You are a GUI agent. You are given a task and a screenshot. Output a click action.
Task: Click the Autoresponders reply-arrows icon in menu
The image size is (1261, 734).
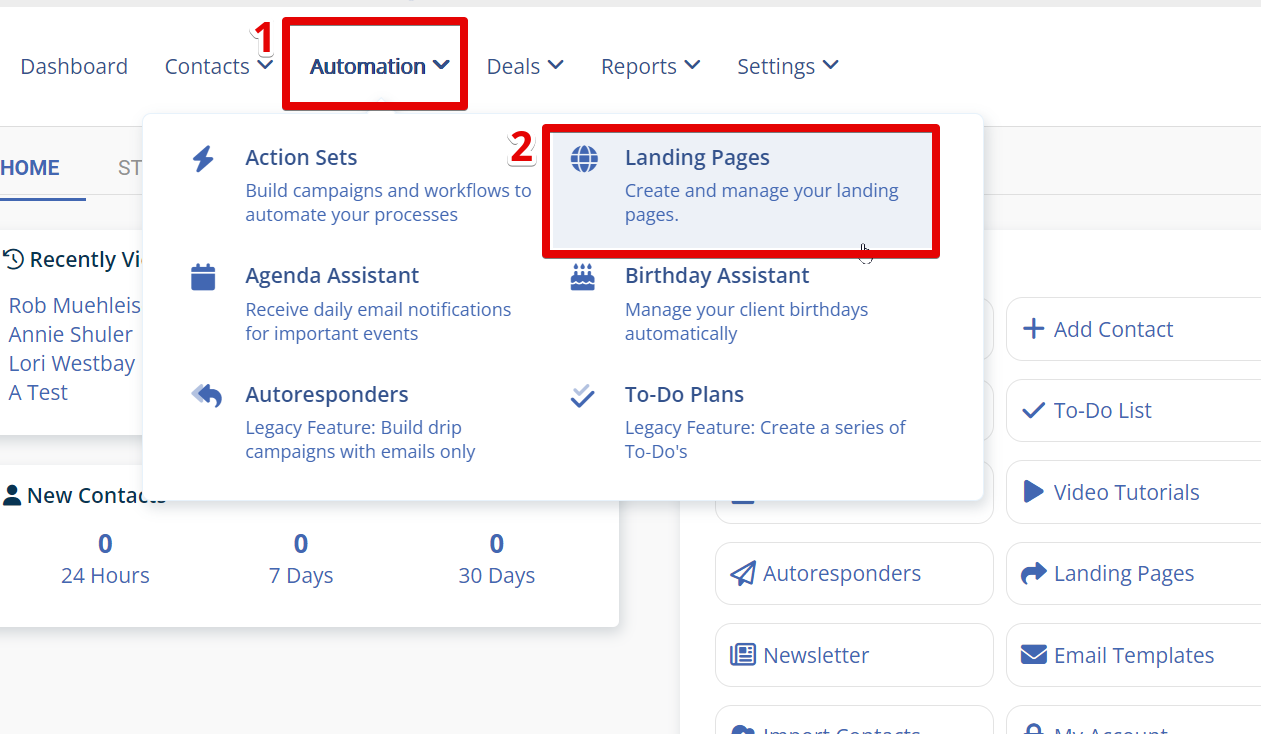206,395
